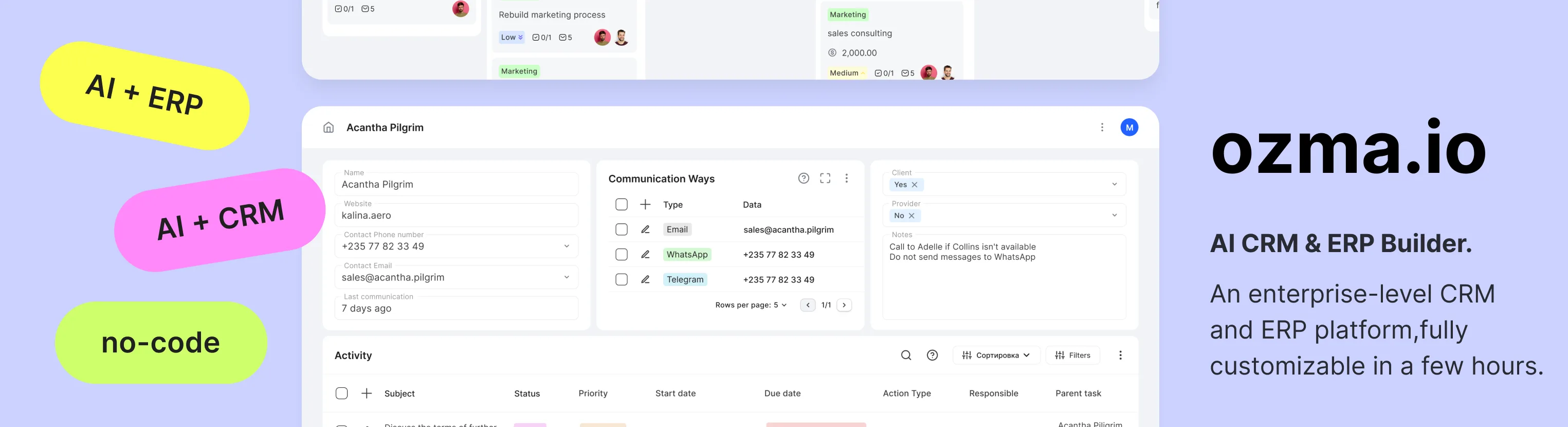Screen dimensions: 1568x427
Task: Open the comments count 5 on Rebuild marketing process
Action: pos(565,37)
